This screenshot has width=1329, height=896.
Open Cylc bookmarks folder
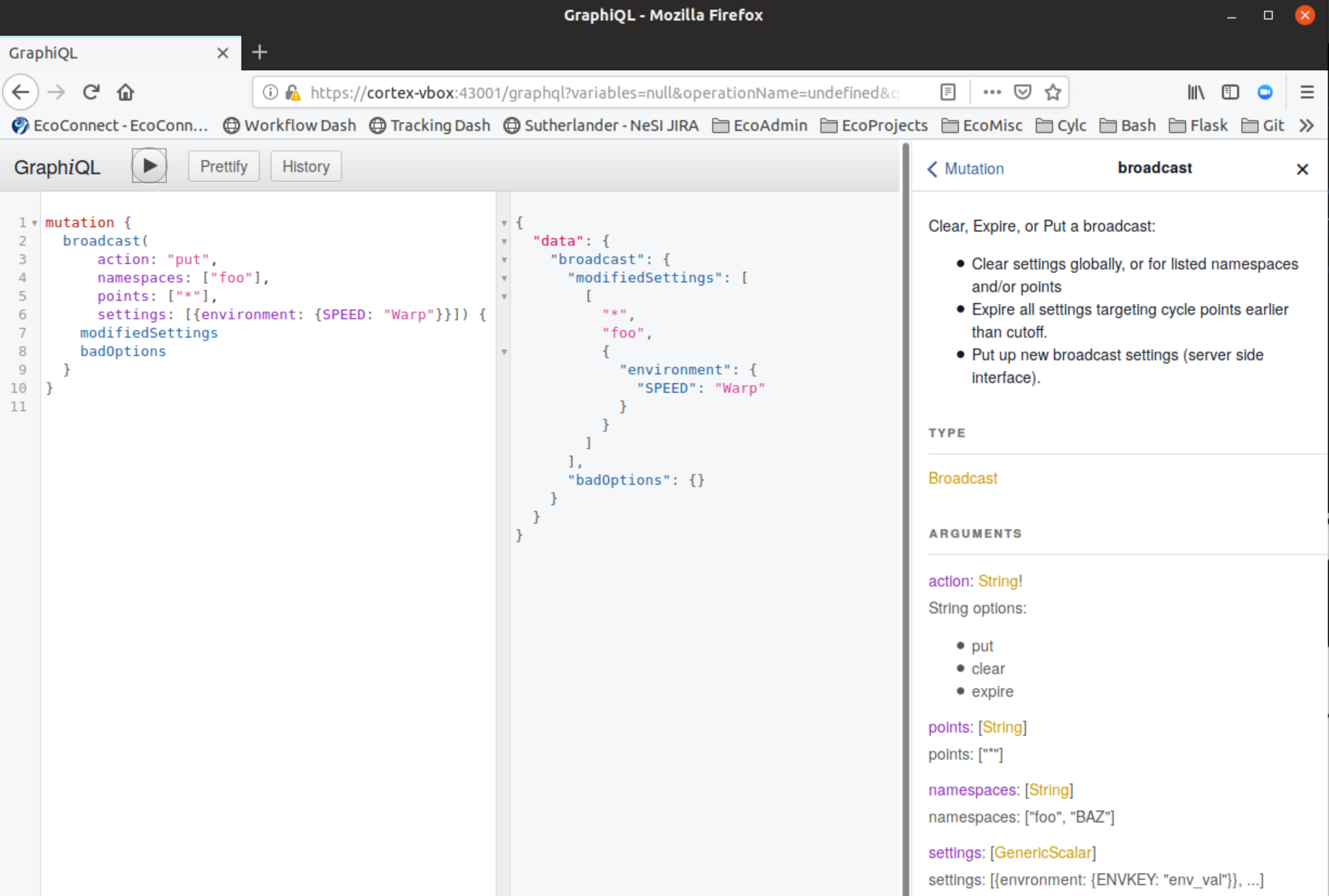click(x=1061, y=126)
